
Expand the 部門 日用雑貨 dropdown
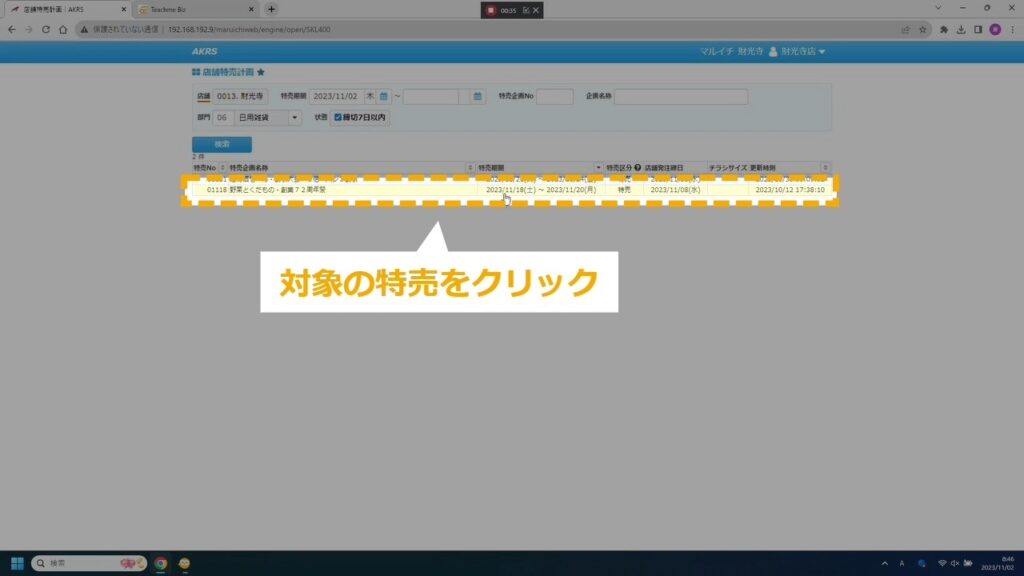pyautogui.click(x=294, y=118)
